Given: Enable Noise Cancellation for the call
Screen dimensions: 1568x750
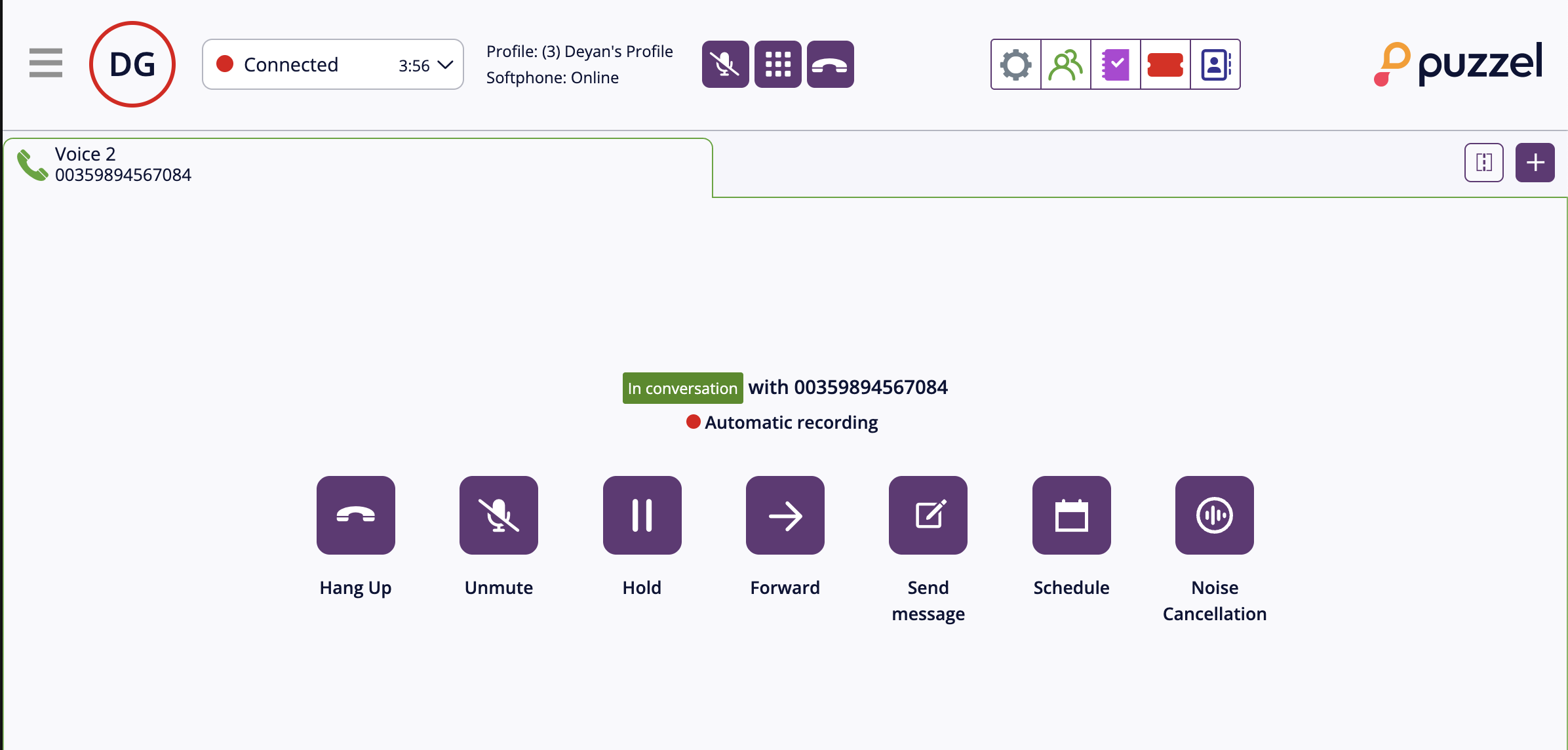Looking at the screenshot, I should click(1214, 515).
